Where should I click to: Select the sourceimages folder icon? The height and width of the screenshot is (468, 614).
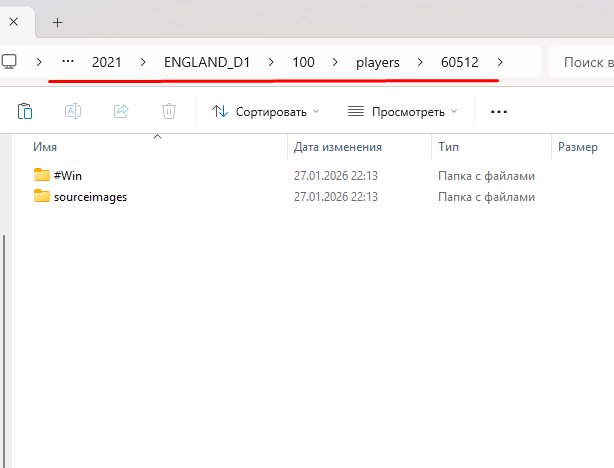tap(42, 195)
